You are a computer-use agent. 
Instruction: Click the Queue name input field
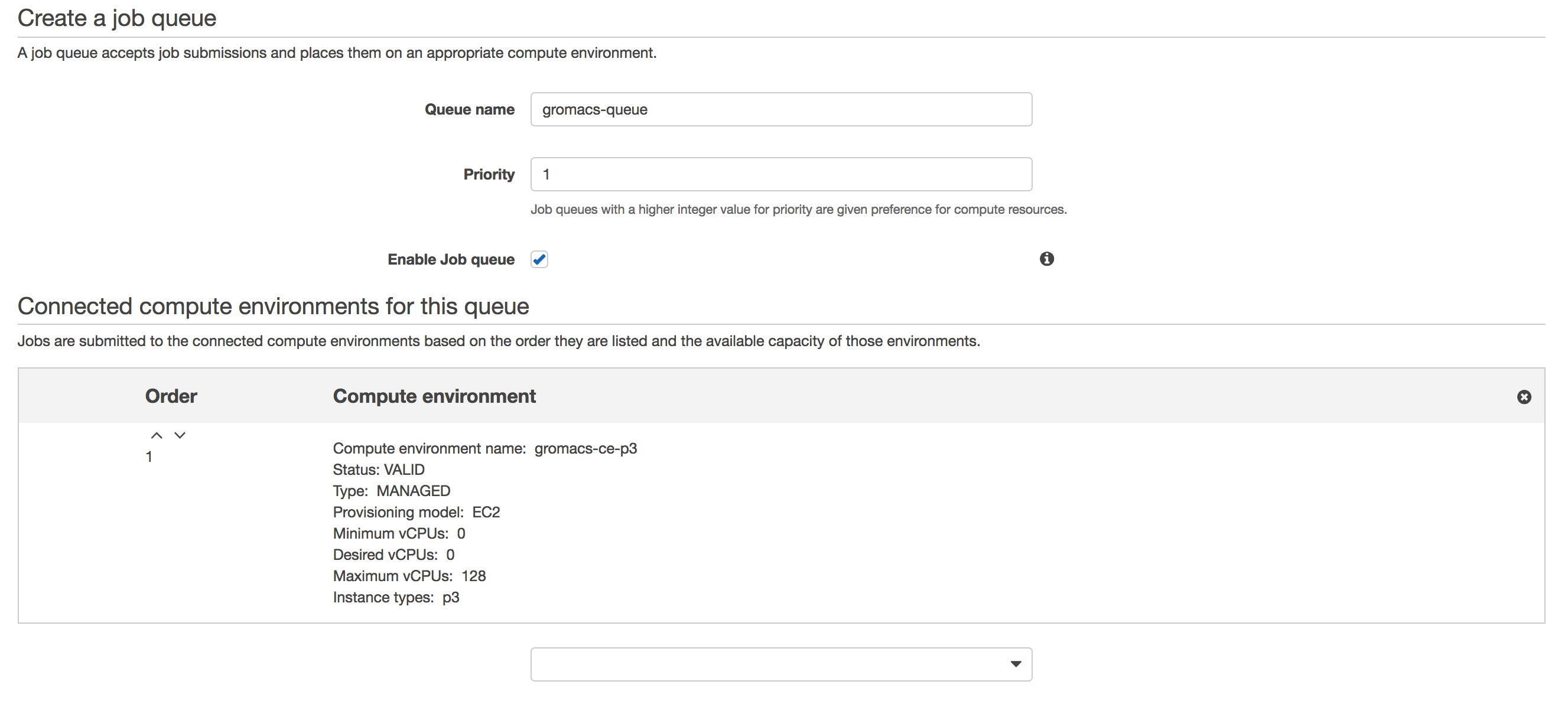(x=781, y=109)
